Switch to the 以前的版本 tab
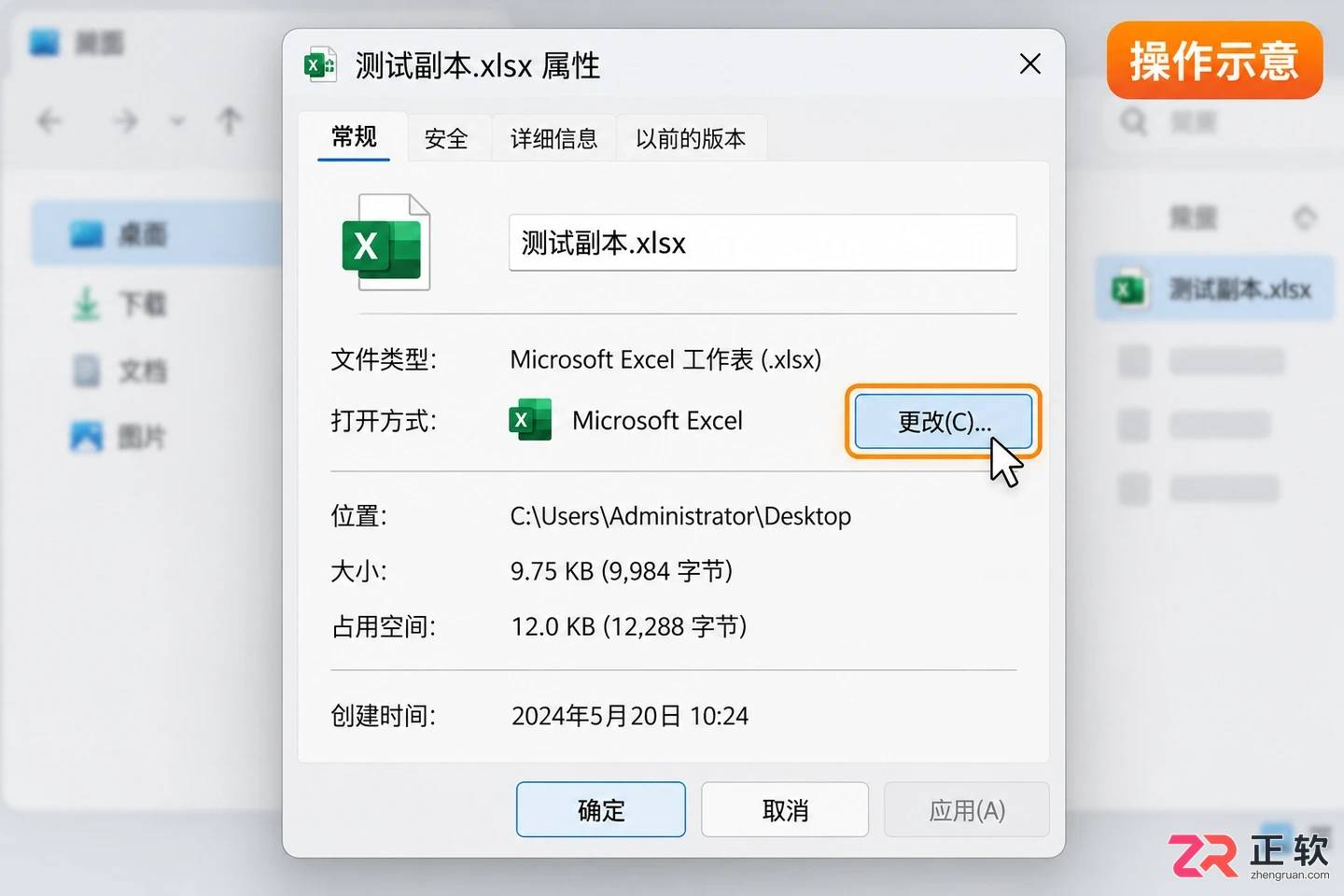The height and width of the screenshot is (896, 1344). point(691,139)
